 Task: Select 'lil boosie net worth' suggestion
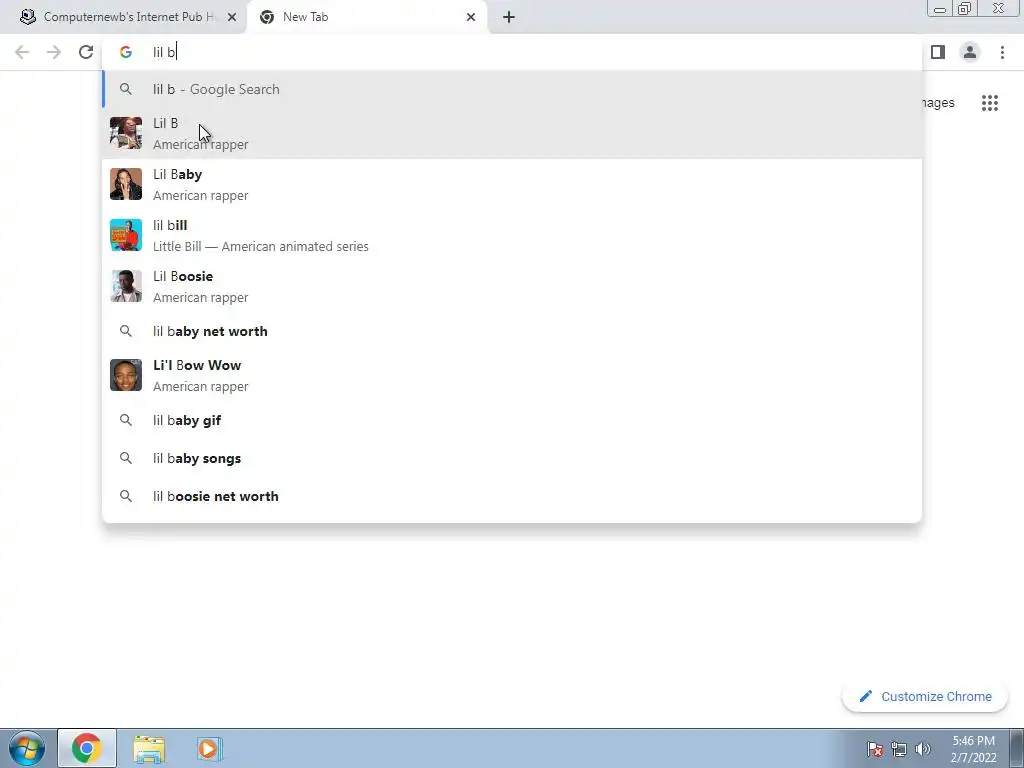coord(512,496)
